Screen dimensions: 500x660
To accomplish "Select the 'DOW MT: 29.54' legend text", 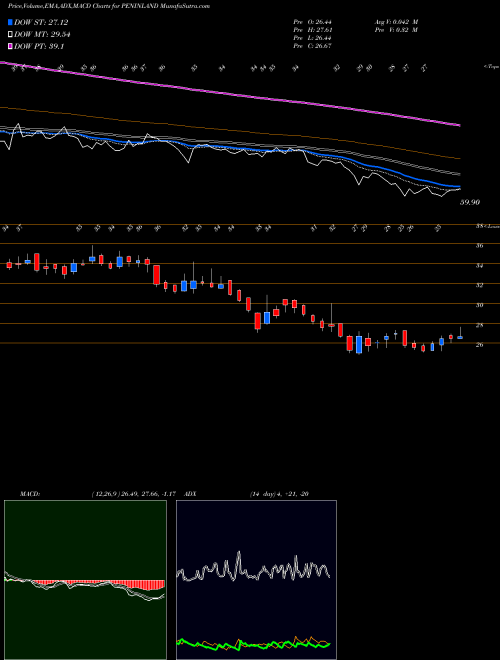I will click(42, 35).
